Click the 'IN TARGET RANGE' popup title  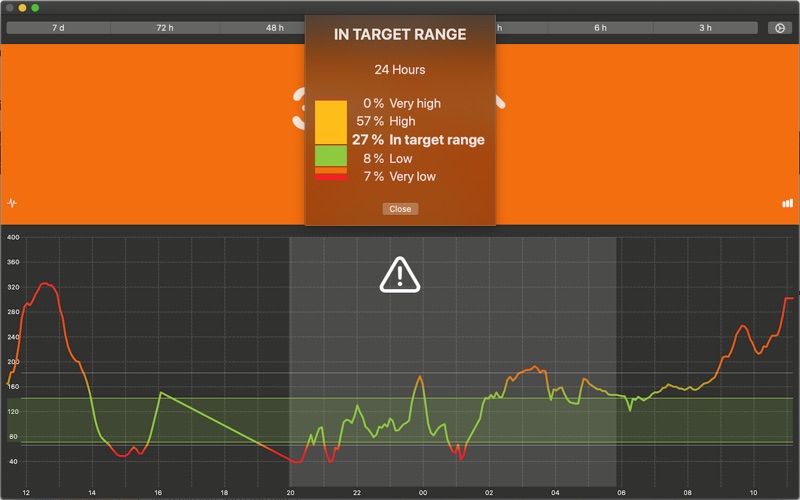400,34
